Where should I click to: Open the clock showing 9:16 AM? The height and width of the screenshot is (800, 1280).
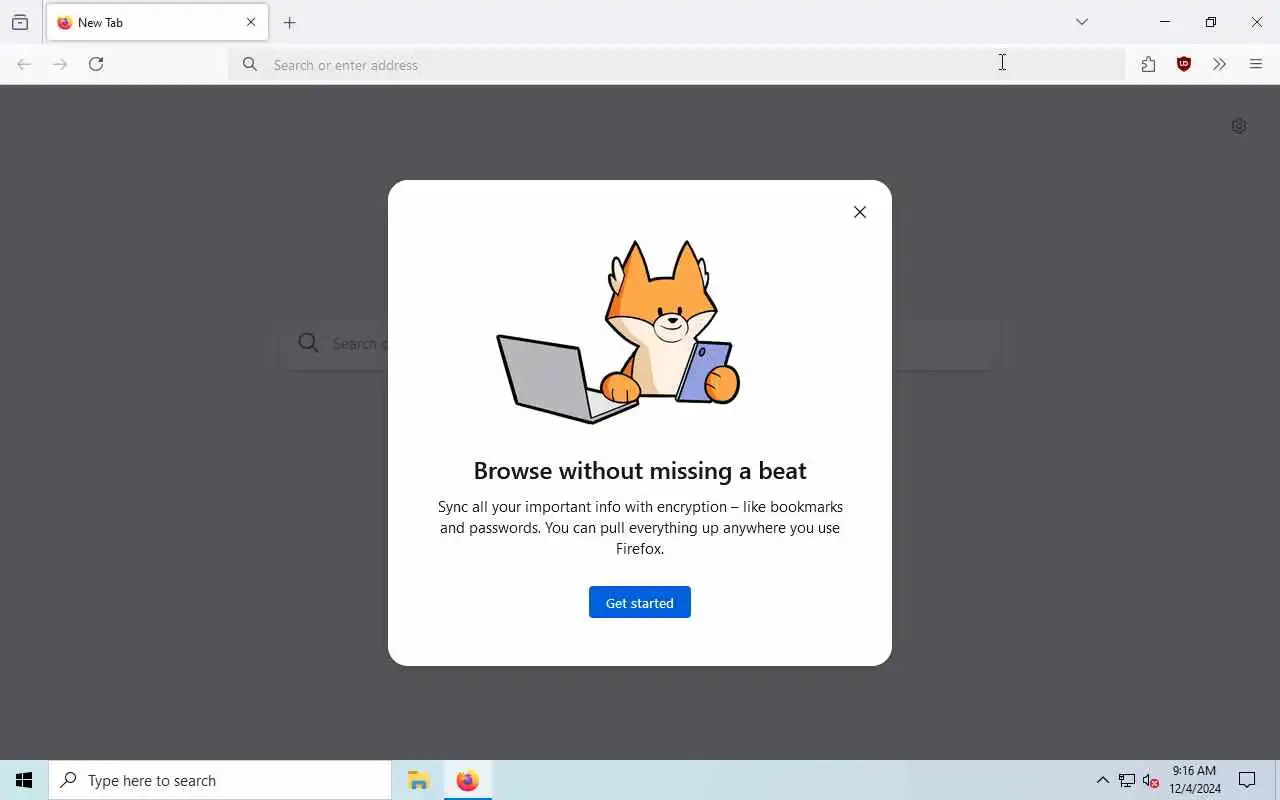point(1195,780)
